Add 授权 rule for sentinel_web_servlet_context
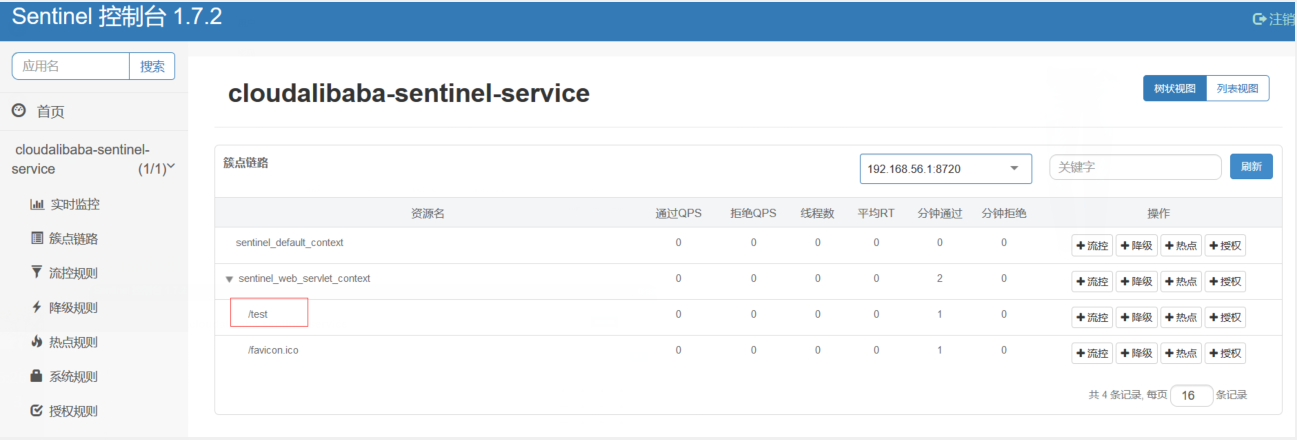 (x=1225, y=281)
